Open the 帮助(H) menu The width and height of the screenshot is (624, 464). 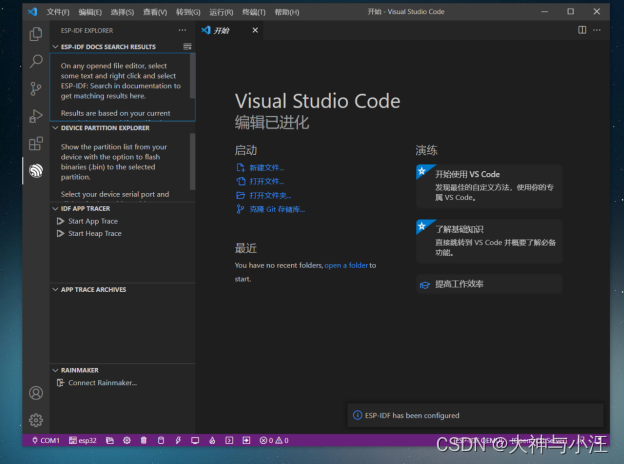[287, 12]
